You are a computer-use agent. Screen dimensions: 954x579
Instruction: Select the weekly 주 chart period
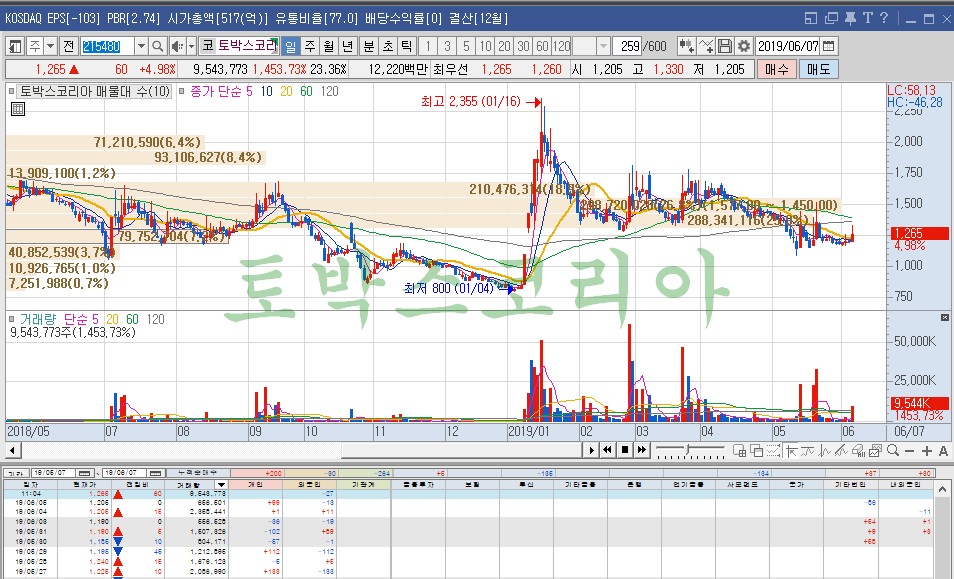(310, 46)
